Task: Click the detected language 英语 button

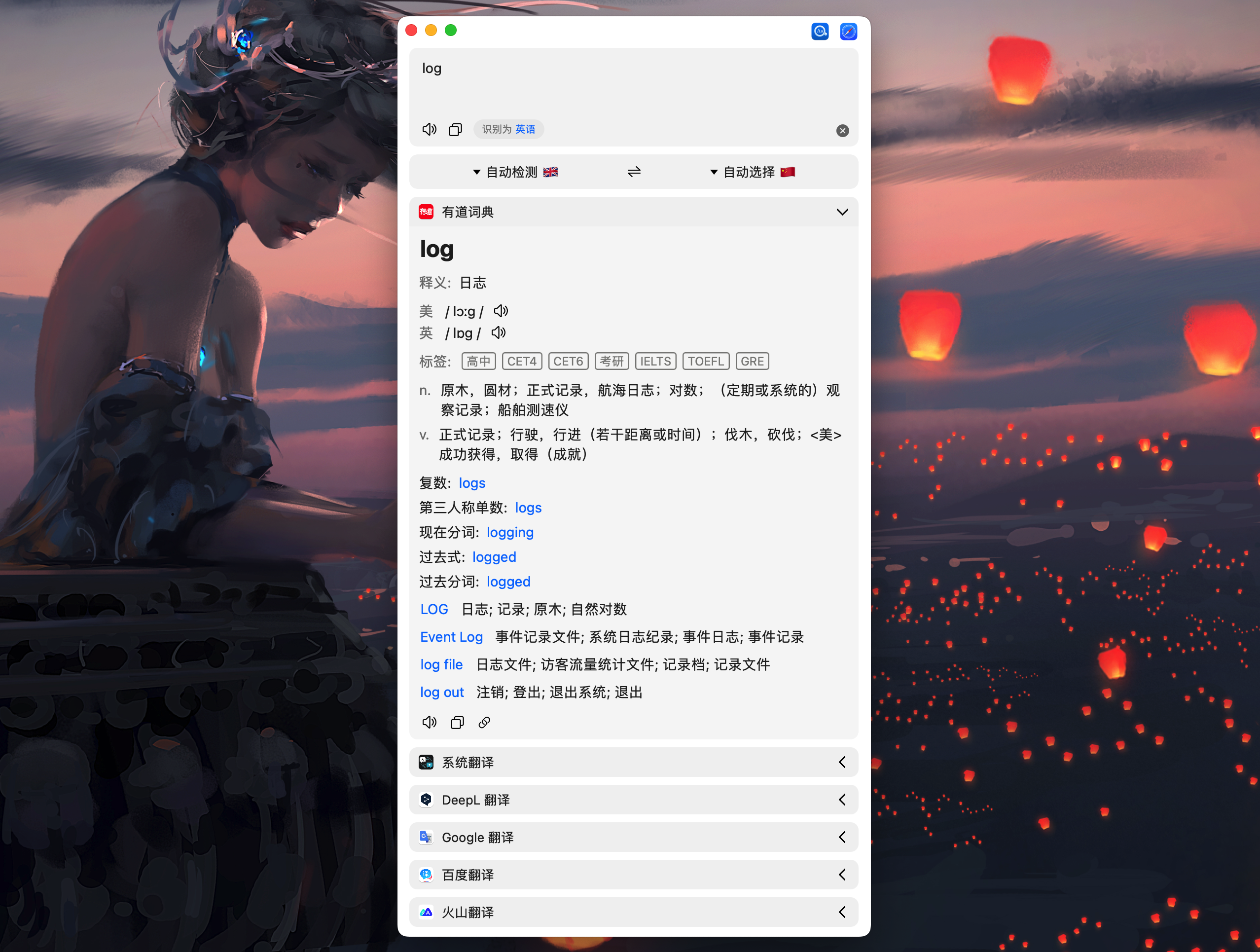Action: point(525,129)
